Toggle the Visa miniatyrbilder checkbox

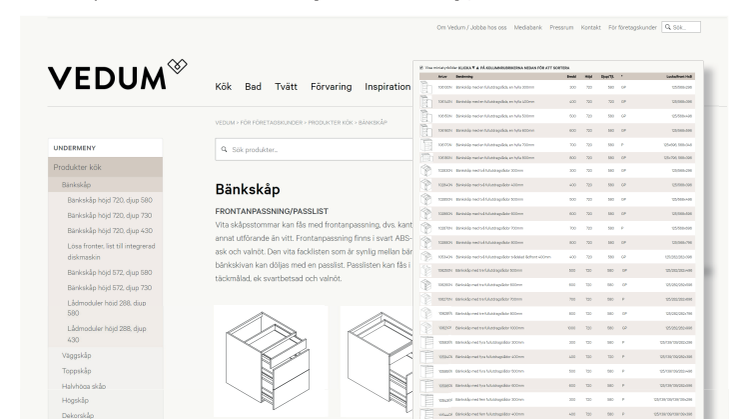tap(421, 68)
